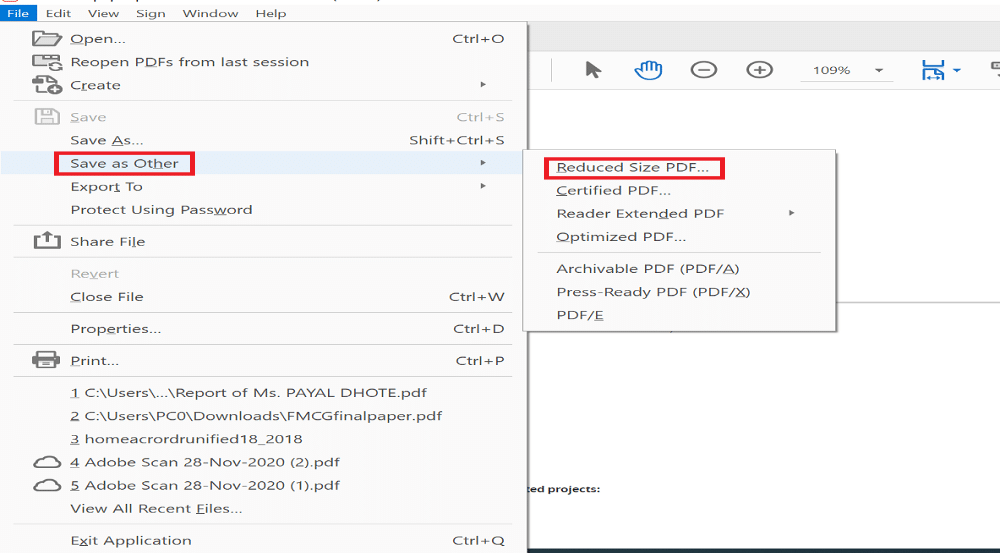Choose Archivable PDF (PDF/A) option
This screenshot has height=553, width=1000.
click(x=647, y=269)
